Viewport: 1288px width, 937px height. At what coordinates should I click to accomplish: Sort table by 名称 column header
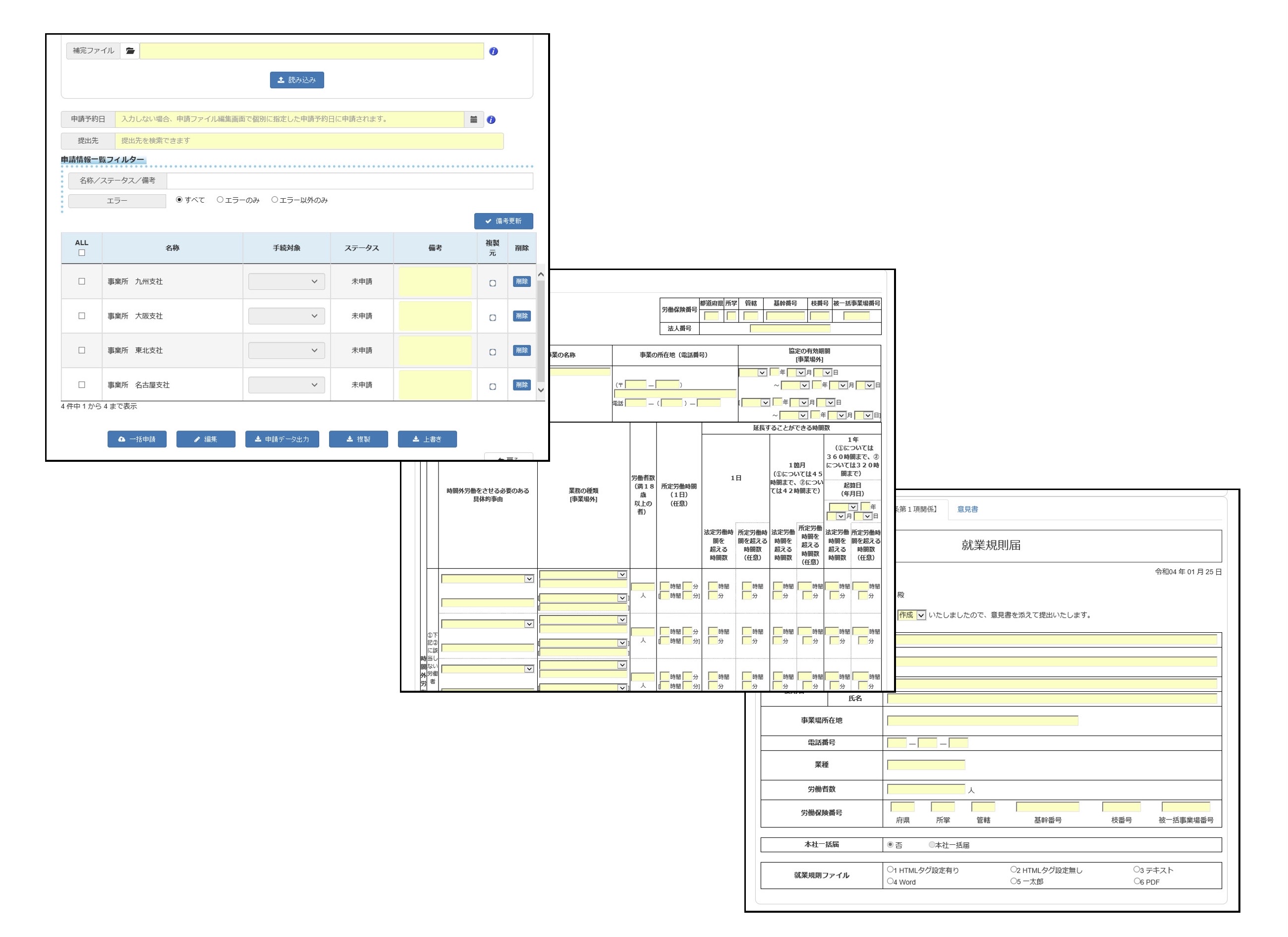(172, 248)
